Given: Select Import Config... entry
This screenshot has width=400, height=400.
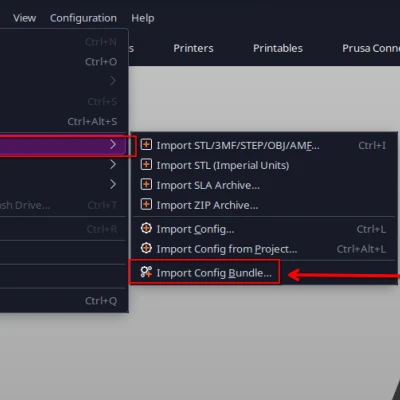Looking at the screenshot, I should (x=263, y=229).
